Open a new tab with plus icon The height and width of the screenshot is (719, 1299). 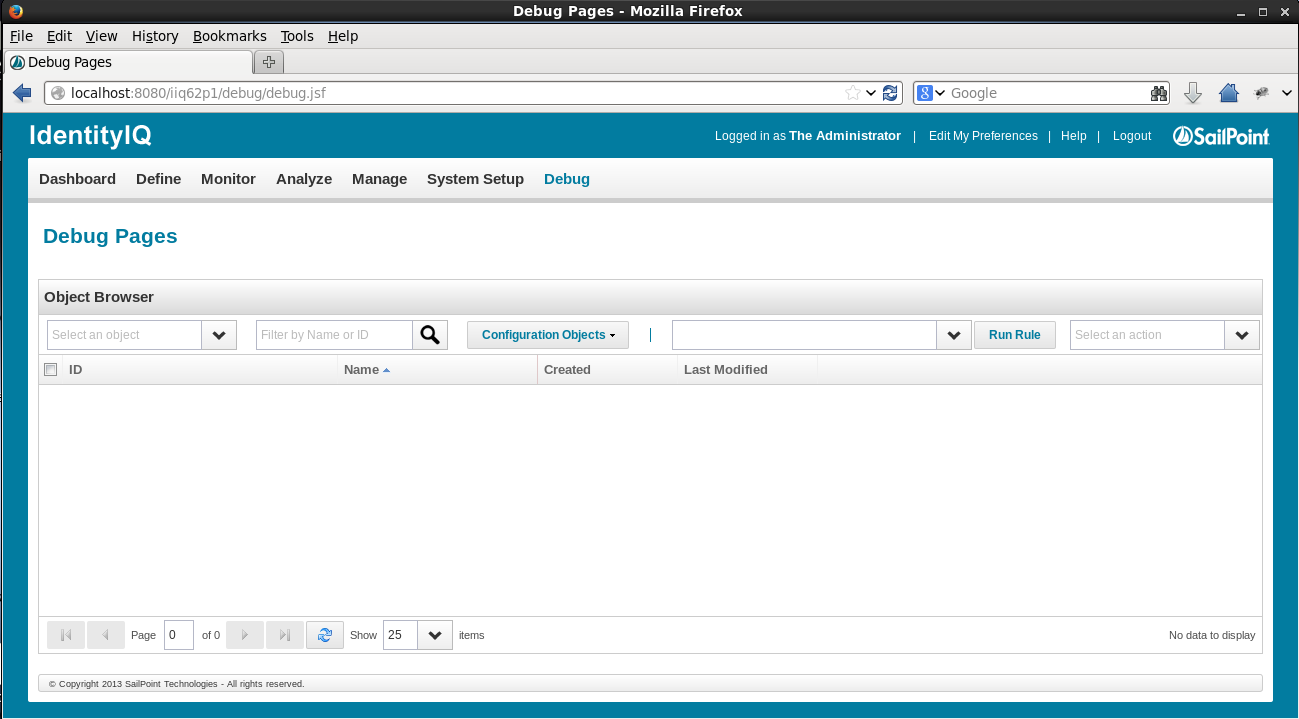pos(268,62)
